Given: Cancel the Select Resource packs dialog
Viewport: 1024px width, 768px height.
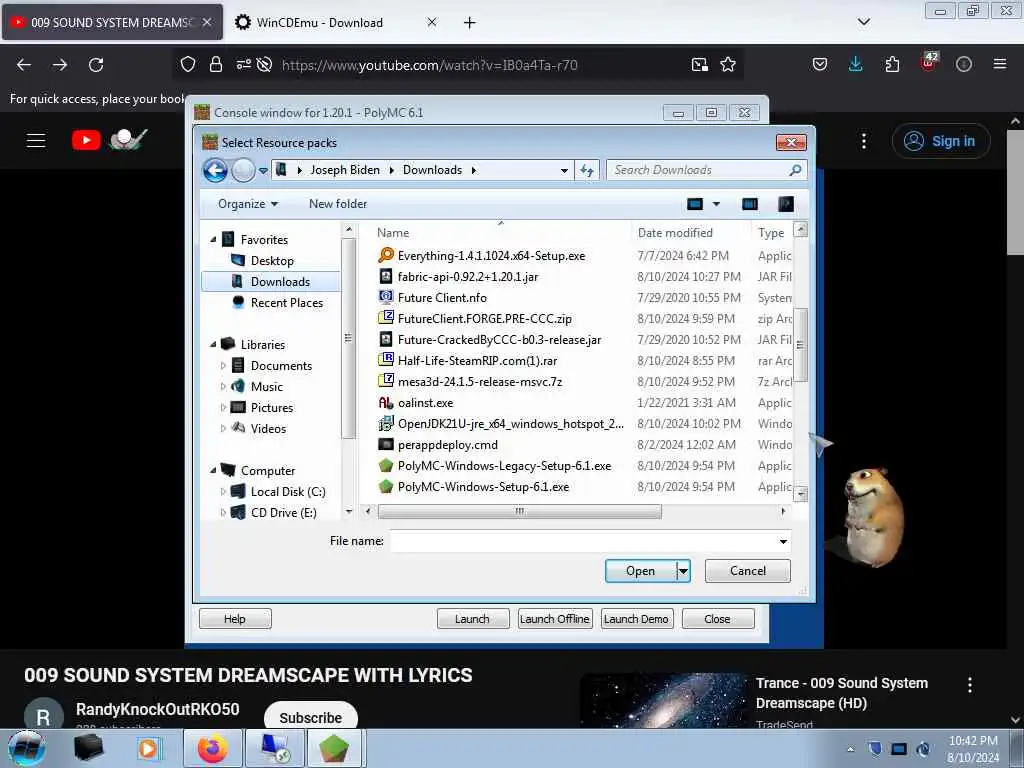Looking at the screenshot, I should [748, 571].
